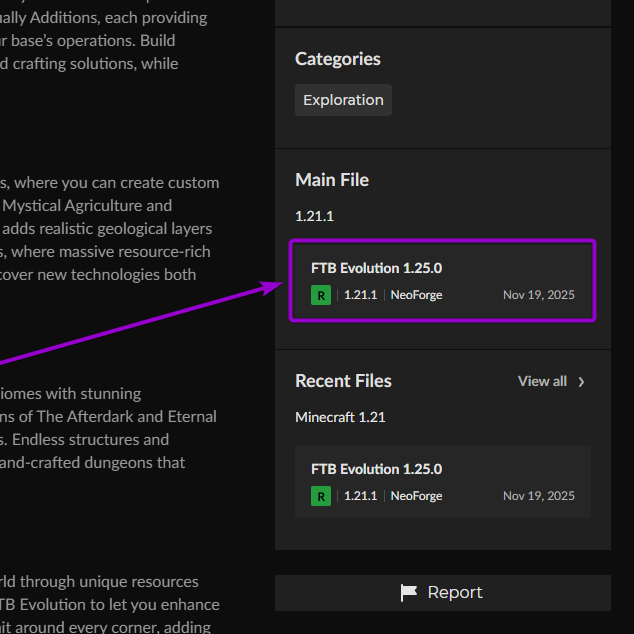Open the Main File FTB Evolution 1.25.0 card
The width and height of the screenshot is (634, 634).
442,281
